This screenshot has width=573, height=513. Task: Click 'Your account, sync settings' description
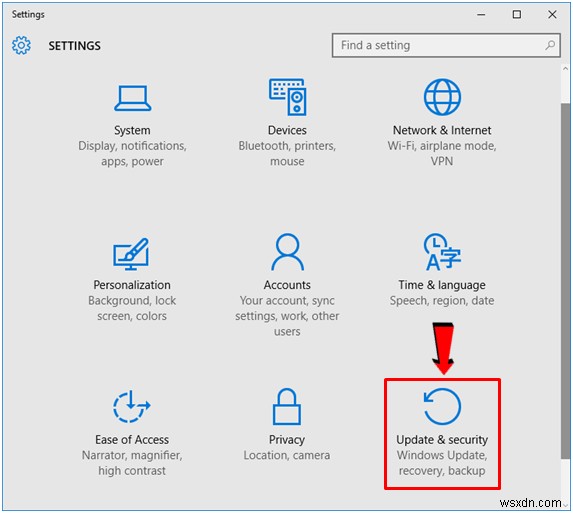287,316
